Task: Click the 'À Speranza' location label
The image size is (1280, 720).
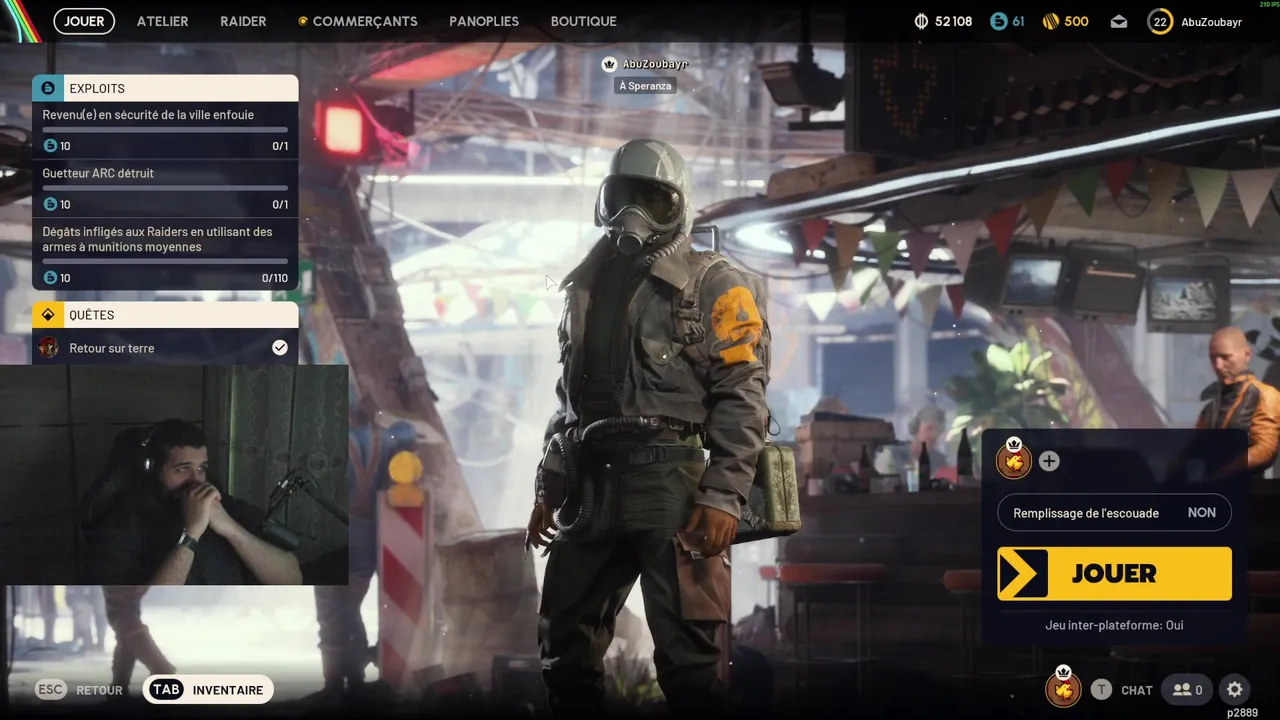Action: coord(646,86)
